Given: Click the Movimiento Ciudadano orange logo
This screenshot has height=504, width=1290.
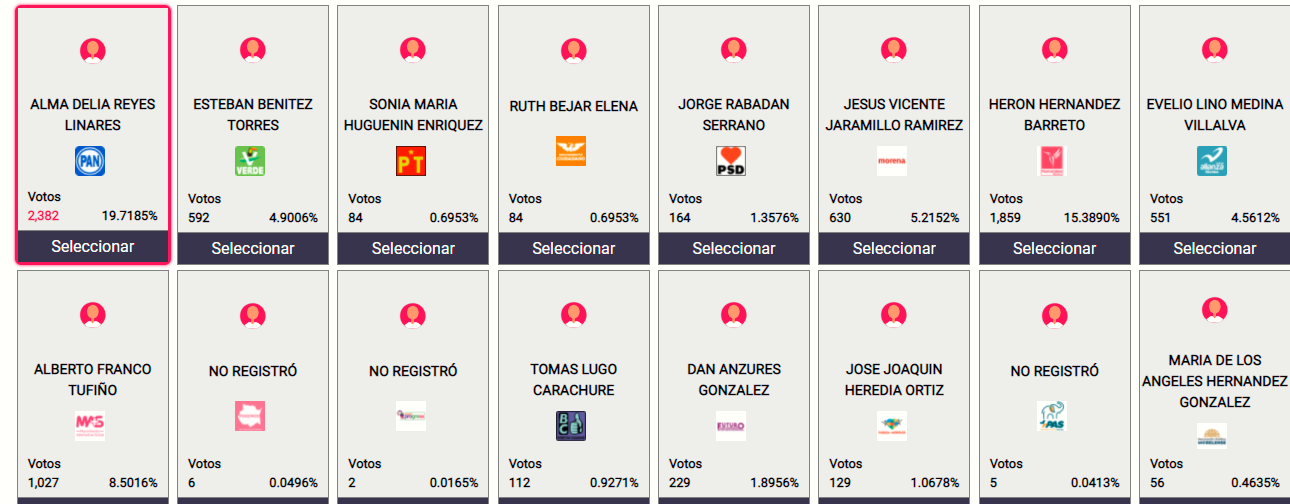Looking at the screenshot, I should coord(571,151).
